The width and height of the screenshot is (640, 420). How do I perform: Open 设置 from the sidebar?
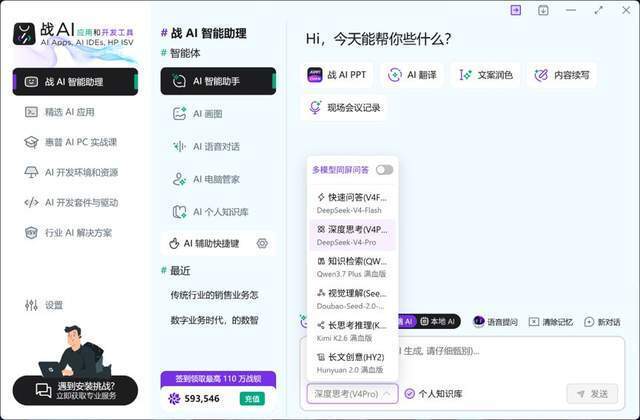click(44, 305)
